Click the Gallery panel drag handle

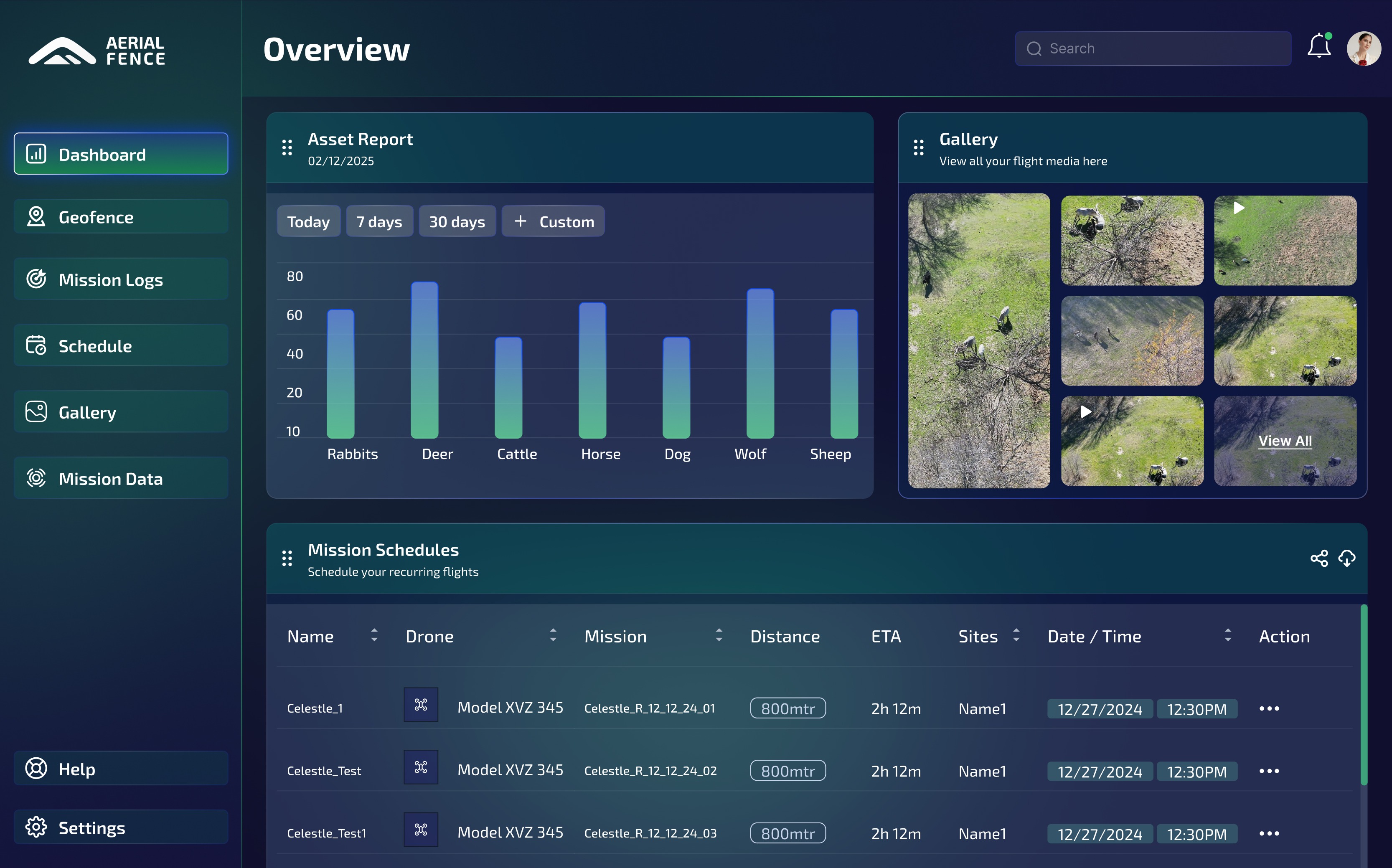coord(918,147)
